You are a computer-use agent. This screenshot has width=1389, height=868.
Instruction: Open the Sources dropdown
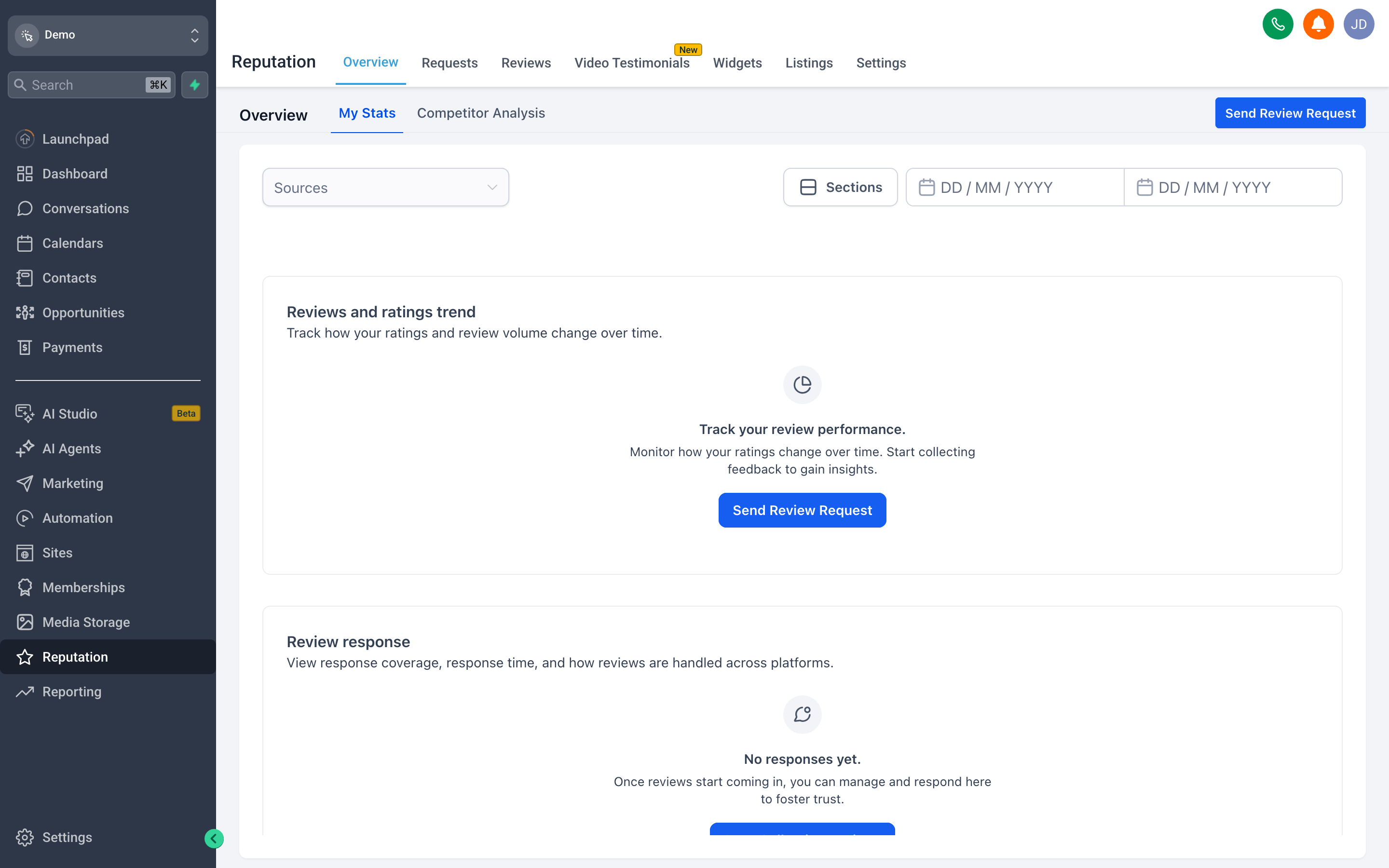385,187
